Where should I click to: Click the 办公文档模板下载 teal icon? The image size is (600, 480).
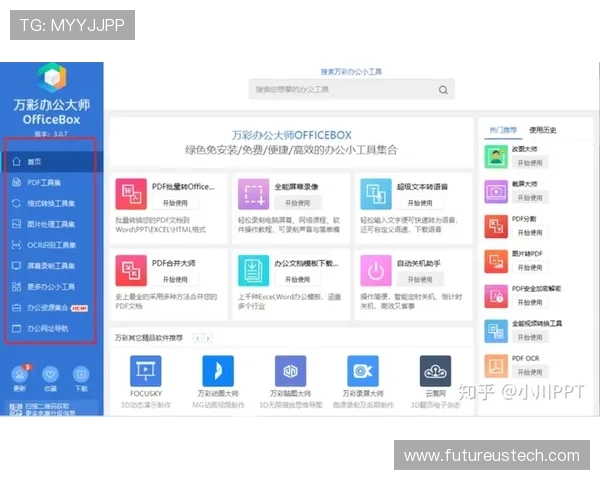tap(253, 270)
